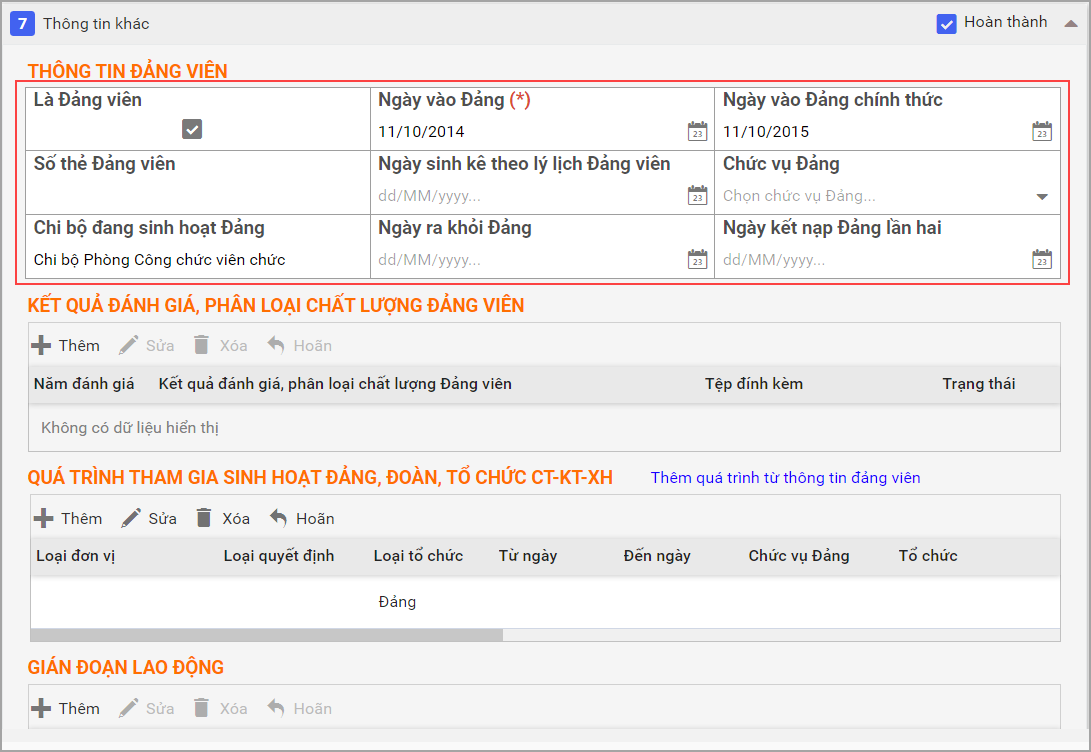The image size is (1091, 752).
Task: Click step 7 badge of Thông tin khác
Action: click(x=22, y=24)
